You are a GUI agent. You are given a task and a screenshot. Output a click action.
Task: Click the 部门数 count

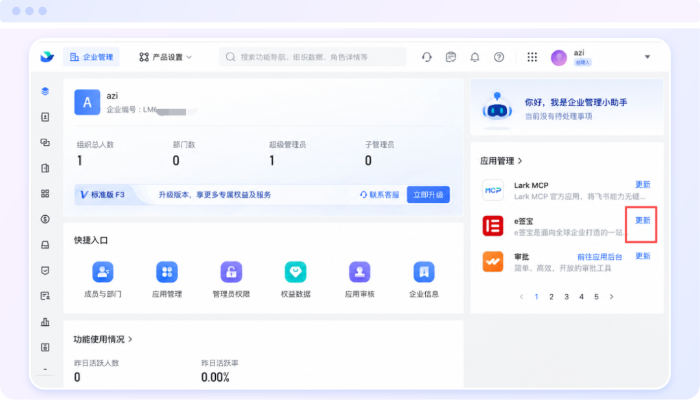[176, 160]
